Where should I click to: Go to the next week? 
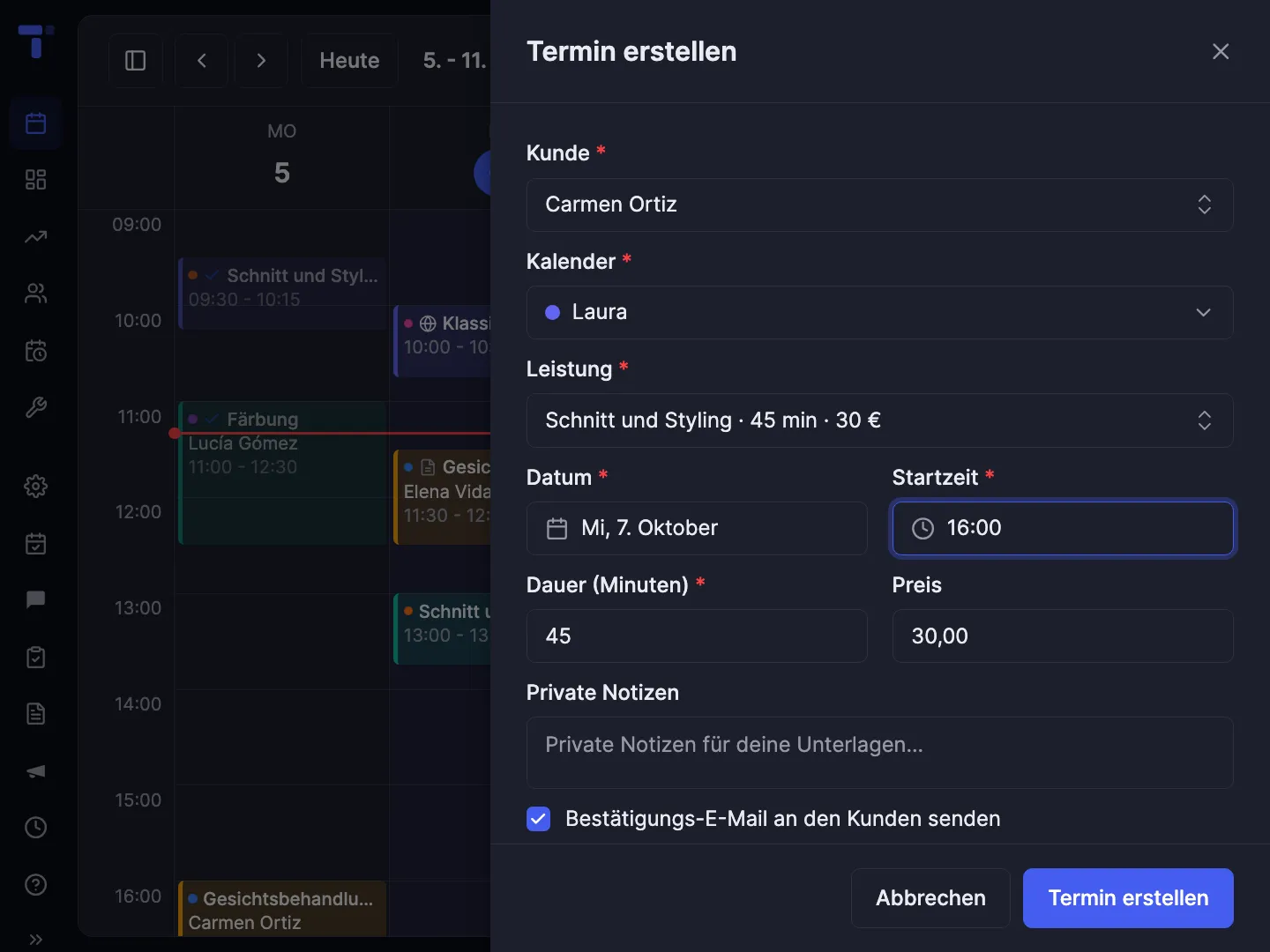pos(261,61)
